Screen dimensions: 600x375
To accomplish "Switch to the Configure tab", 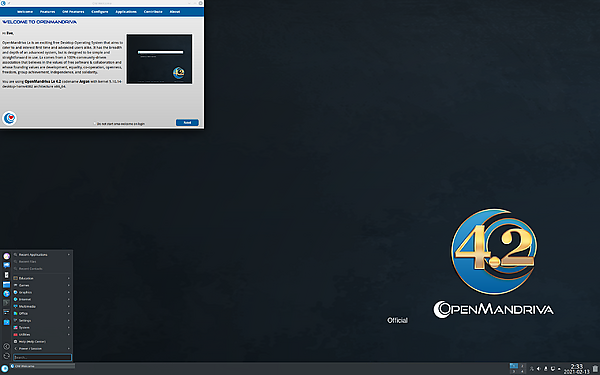I will pos(99,11).
